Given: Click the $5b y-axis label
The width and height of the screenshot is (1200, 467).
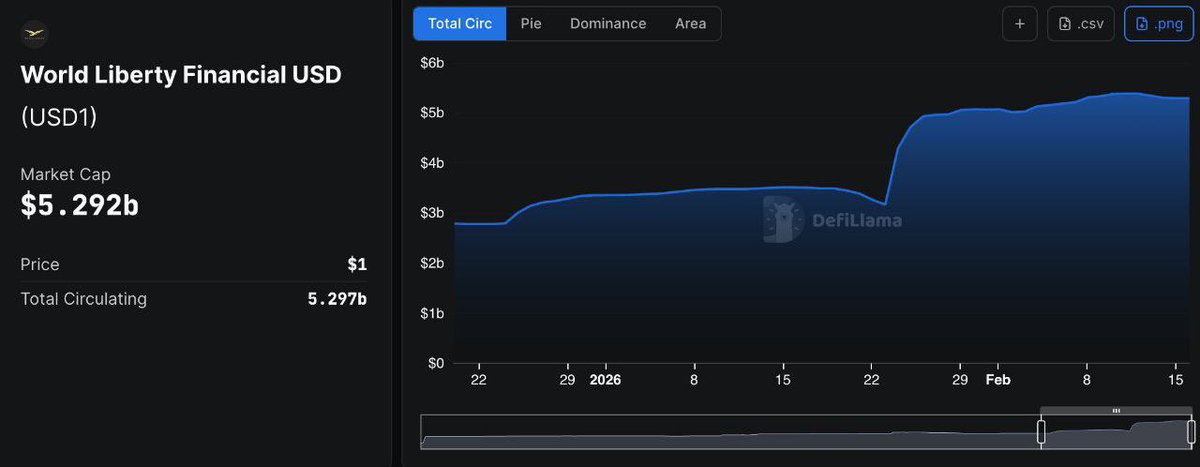Looking at the screenshot, I should tap(431, 113).
